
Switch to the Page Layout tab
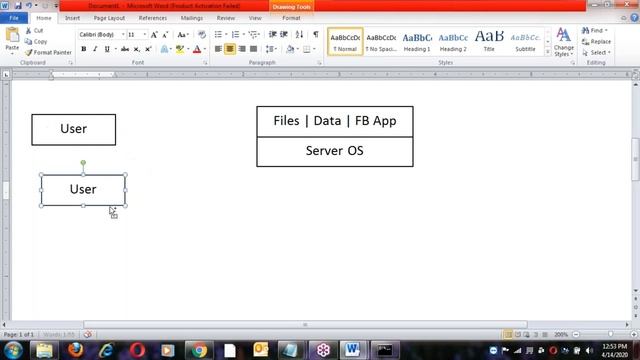click(x=109, y=18)
